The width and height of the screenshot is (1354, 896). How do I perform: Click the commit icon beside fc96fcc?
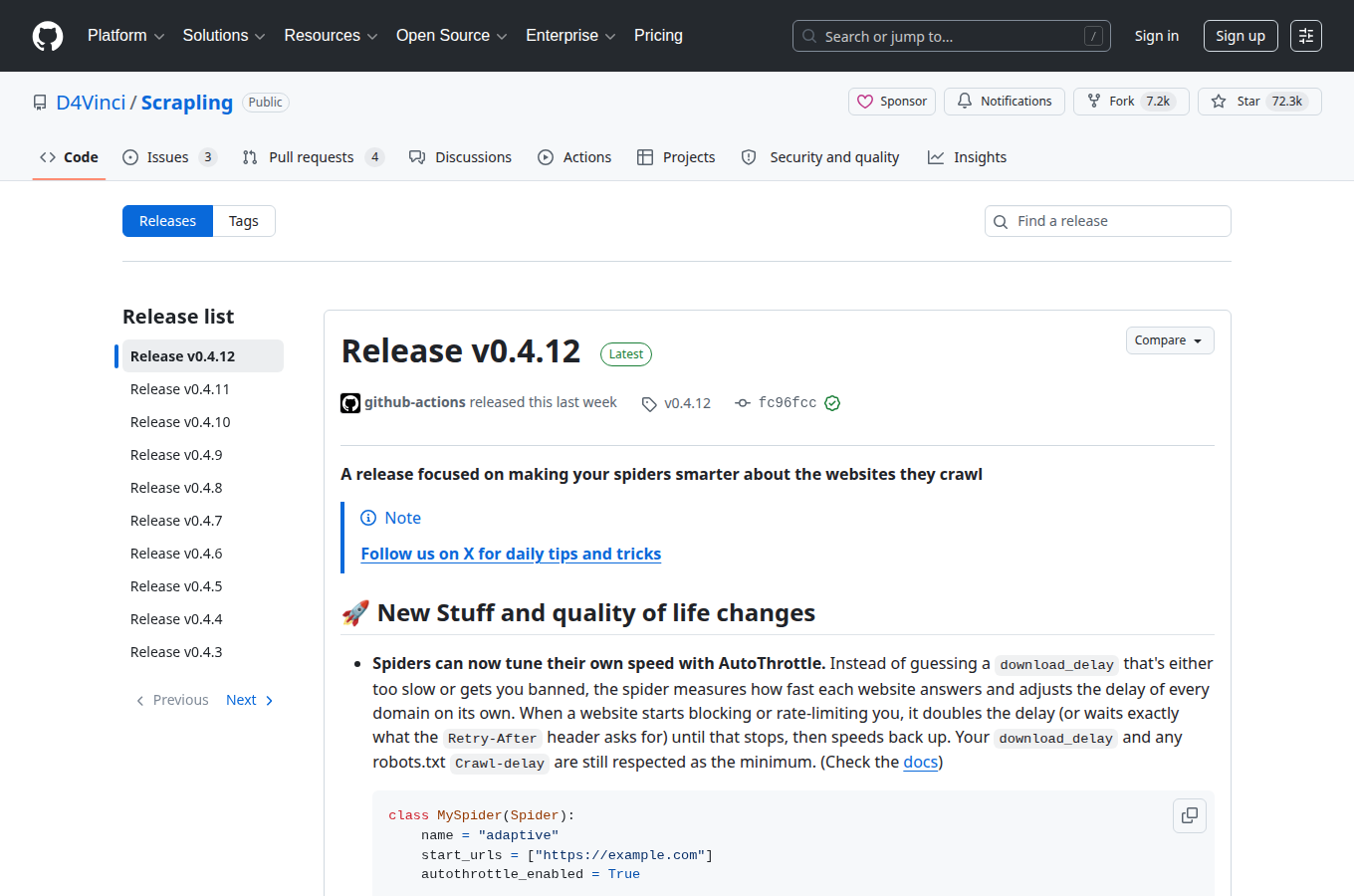click(x=743, y=403)
